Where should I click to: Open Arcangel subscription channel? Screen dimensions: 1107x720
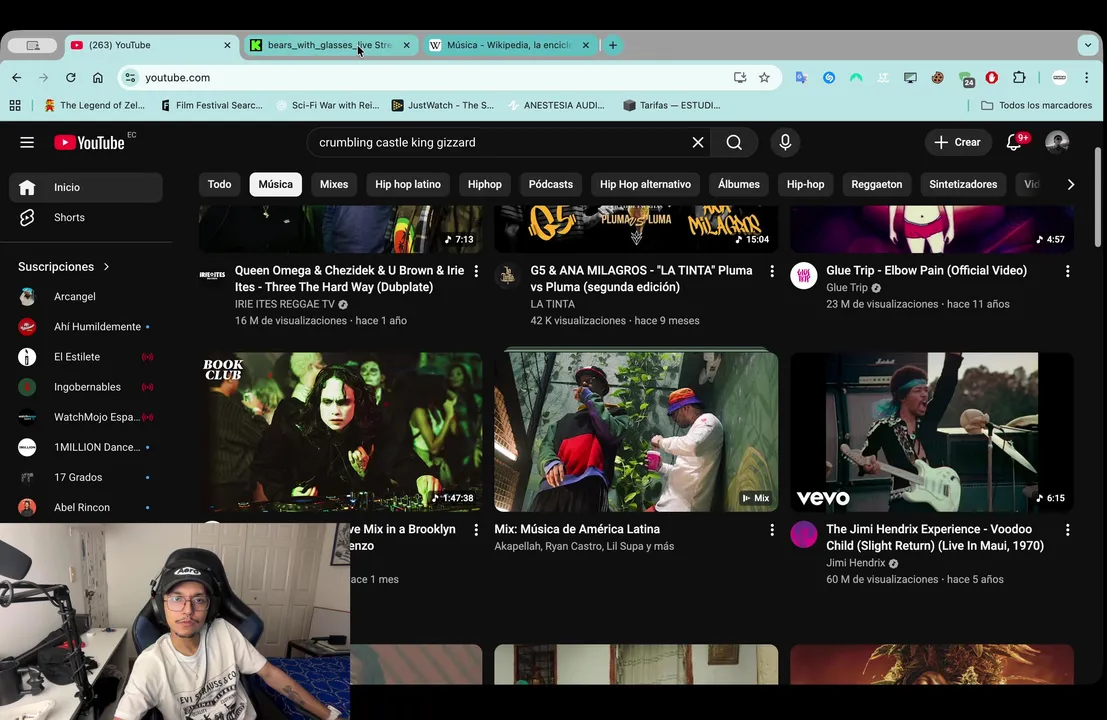pos(85,296)
